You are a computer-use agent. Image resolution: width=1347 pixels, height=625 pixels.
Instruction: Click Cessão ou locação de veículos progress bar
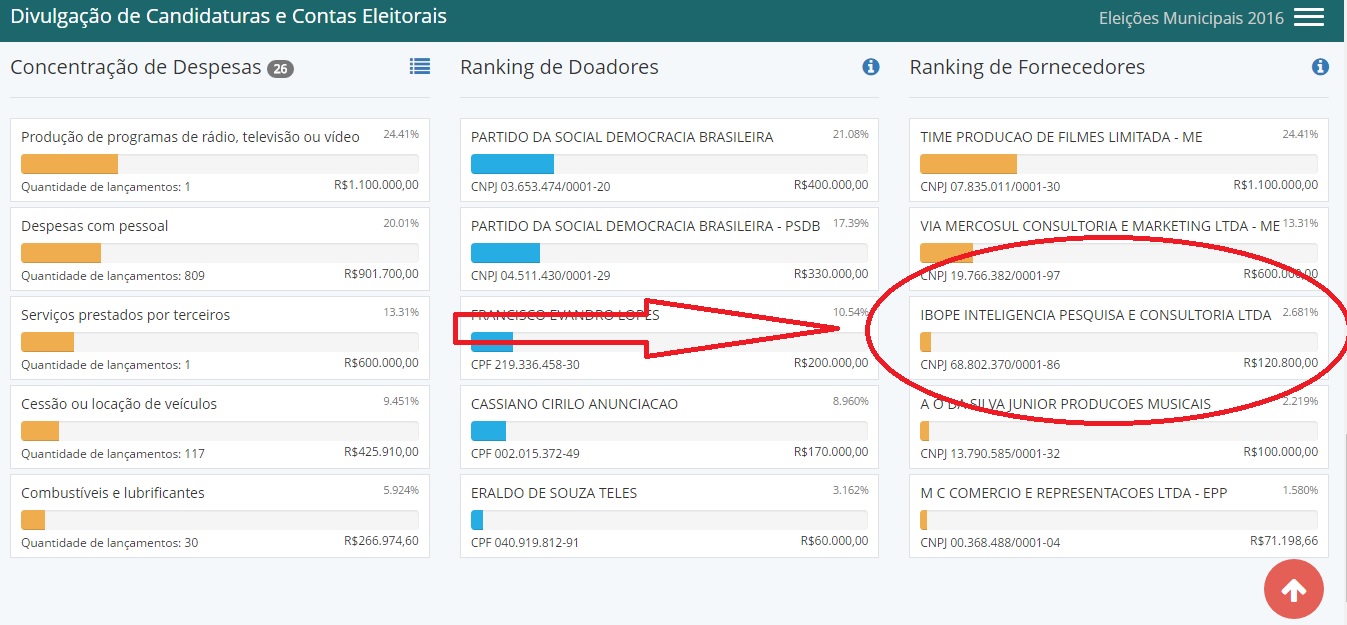pyautogui.click(x=220, y=431)
